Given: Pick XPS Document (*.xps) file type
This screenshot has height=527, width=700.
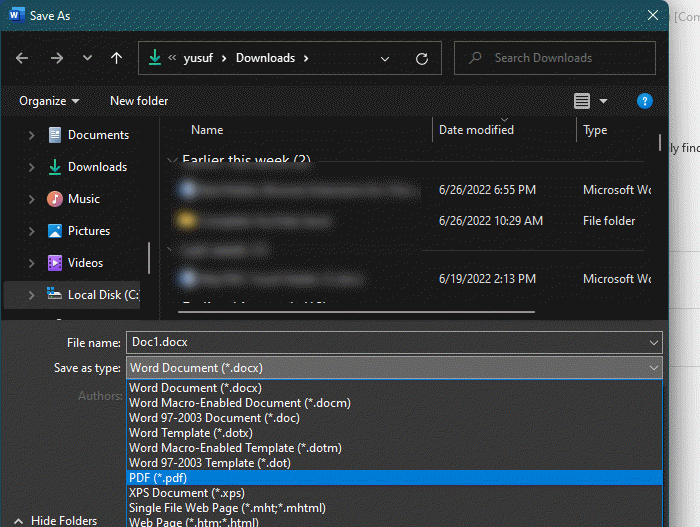Looking at the screenshot, I should click(186, 493).
